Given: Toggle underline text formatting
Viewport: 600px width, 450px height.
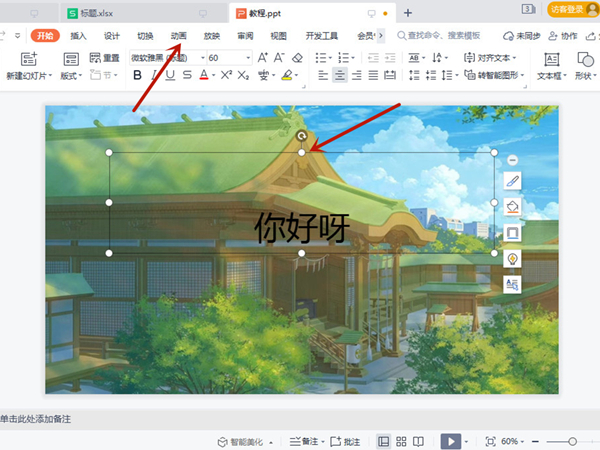Looking at the screenshot, I should (170, 75).
